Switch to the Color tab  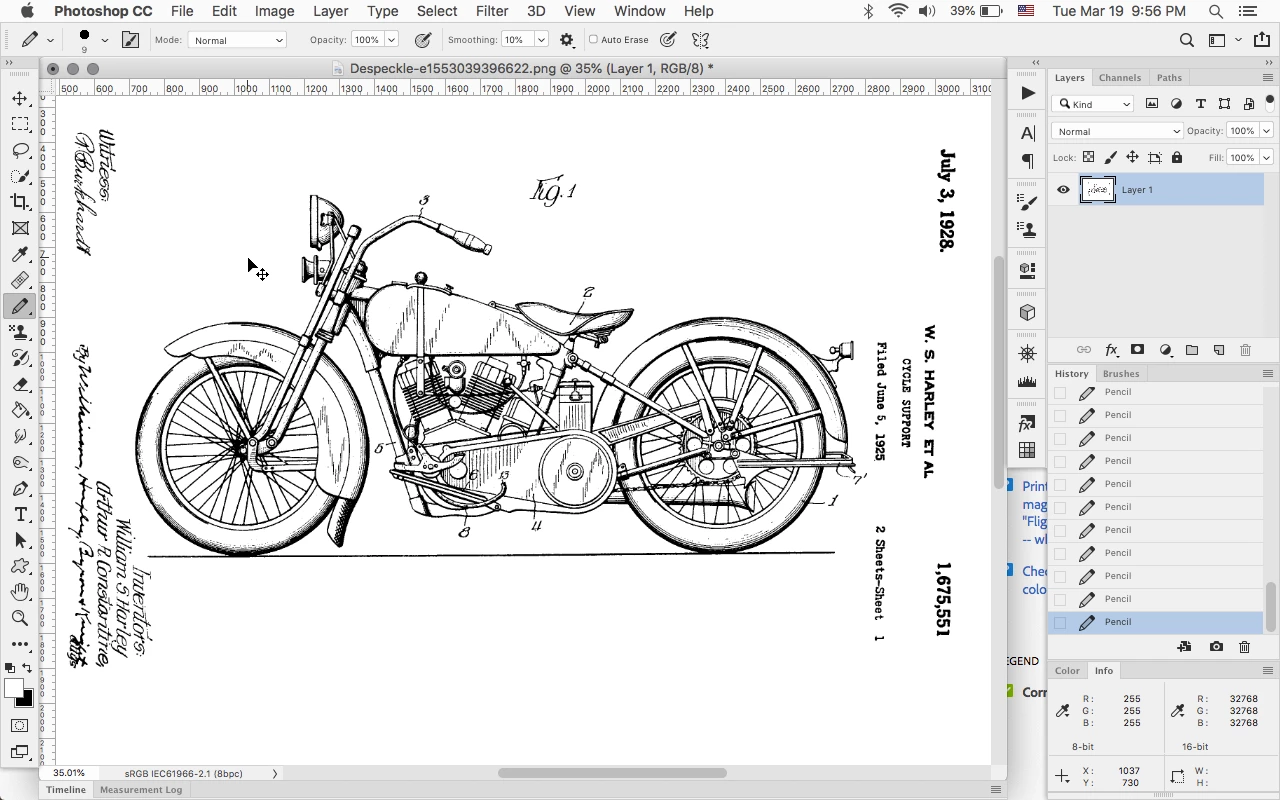click(x=1067, y=670)
